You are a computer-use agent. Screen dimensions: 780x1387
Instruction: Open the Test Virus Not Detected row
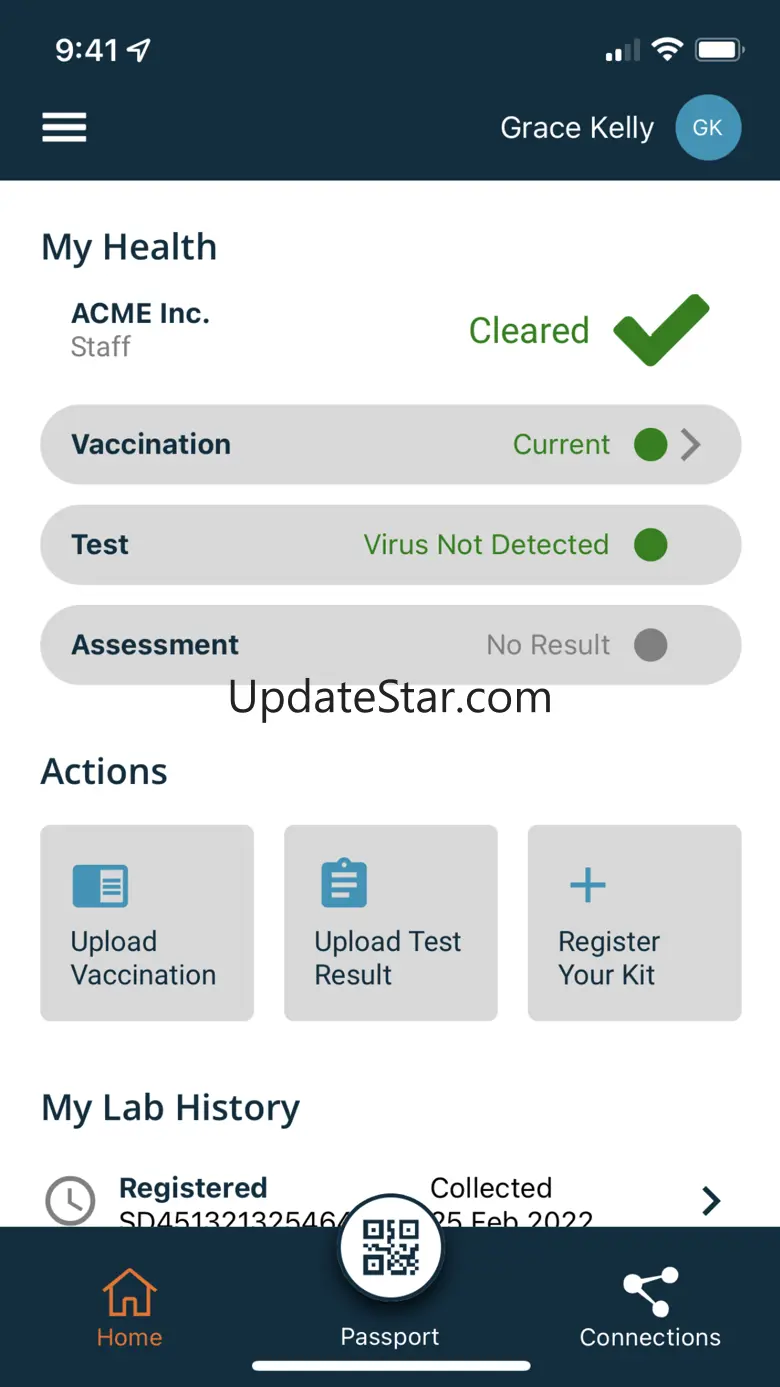(390, 545)
